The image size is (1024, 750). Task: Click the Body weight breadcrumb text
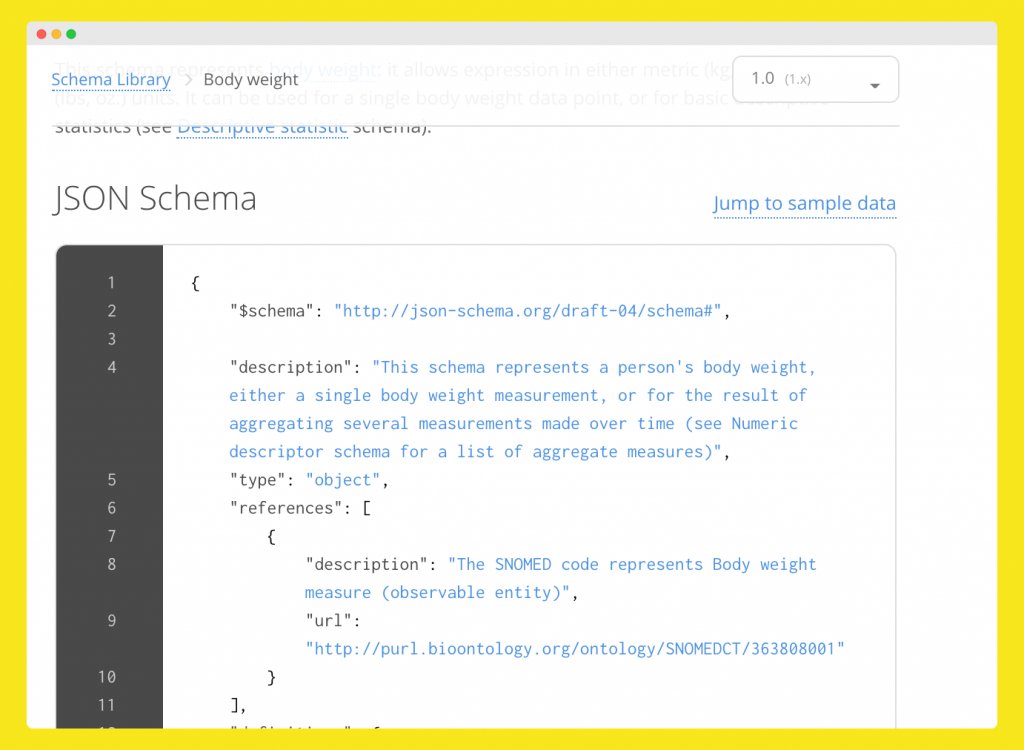click(x=251, y=80)
